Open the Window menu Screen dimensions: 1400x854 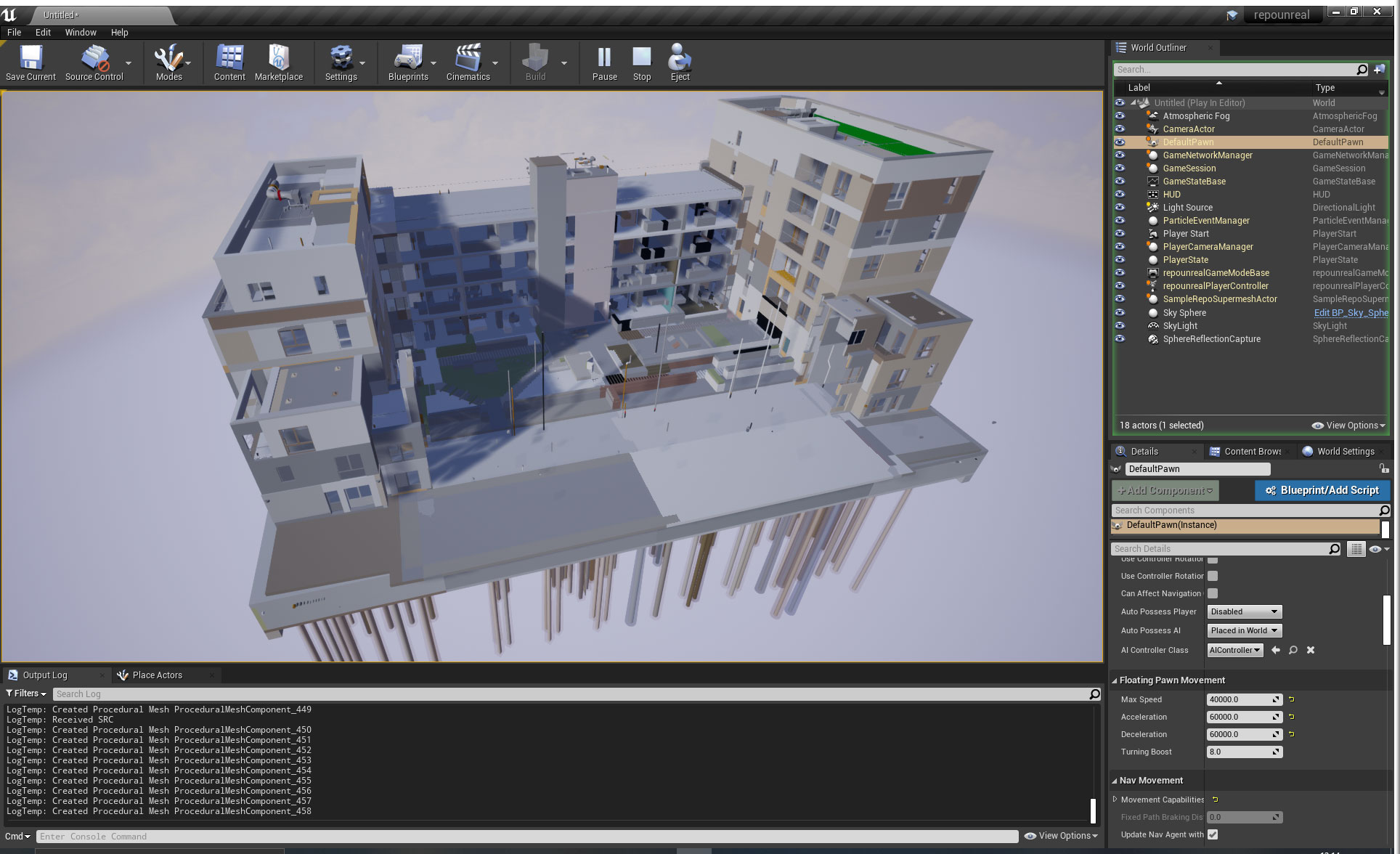point(80,32)
